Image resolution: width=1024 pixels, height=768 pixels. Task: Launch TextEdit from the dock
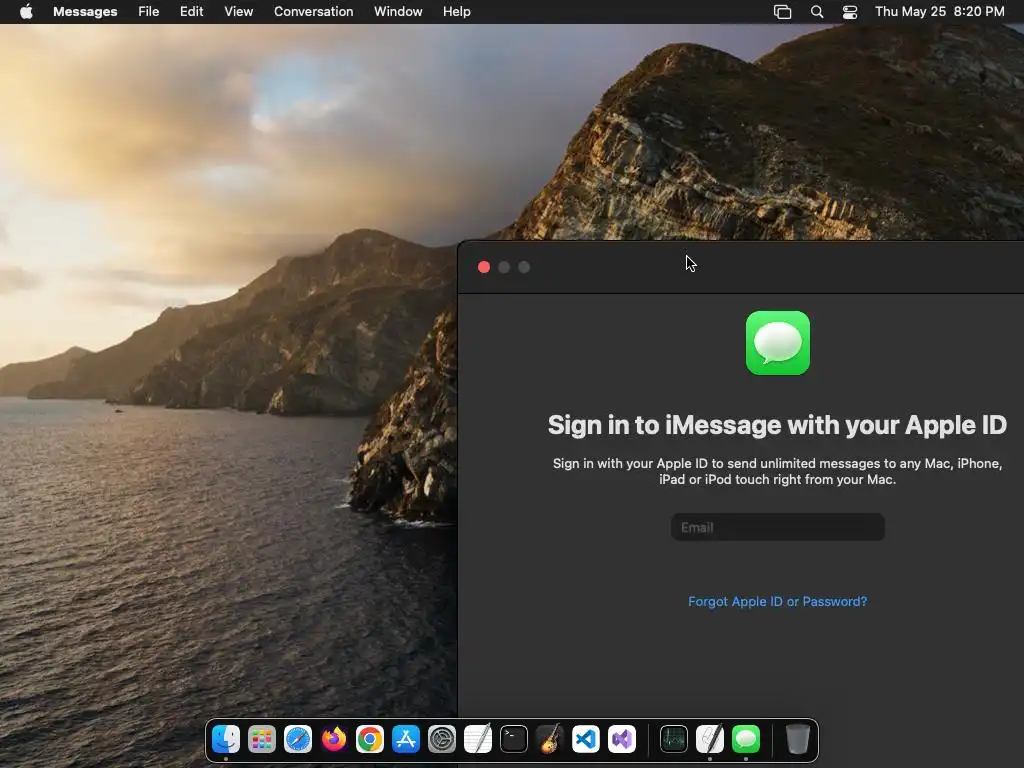tap(477, 739)
